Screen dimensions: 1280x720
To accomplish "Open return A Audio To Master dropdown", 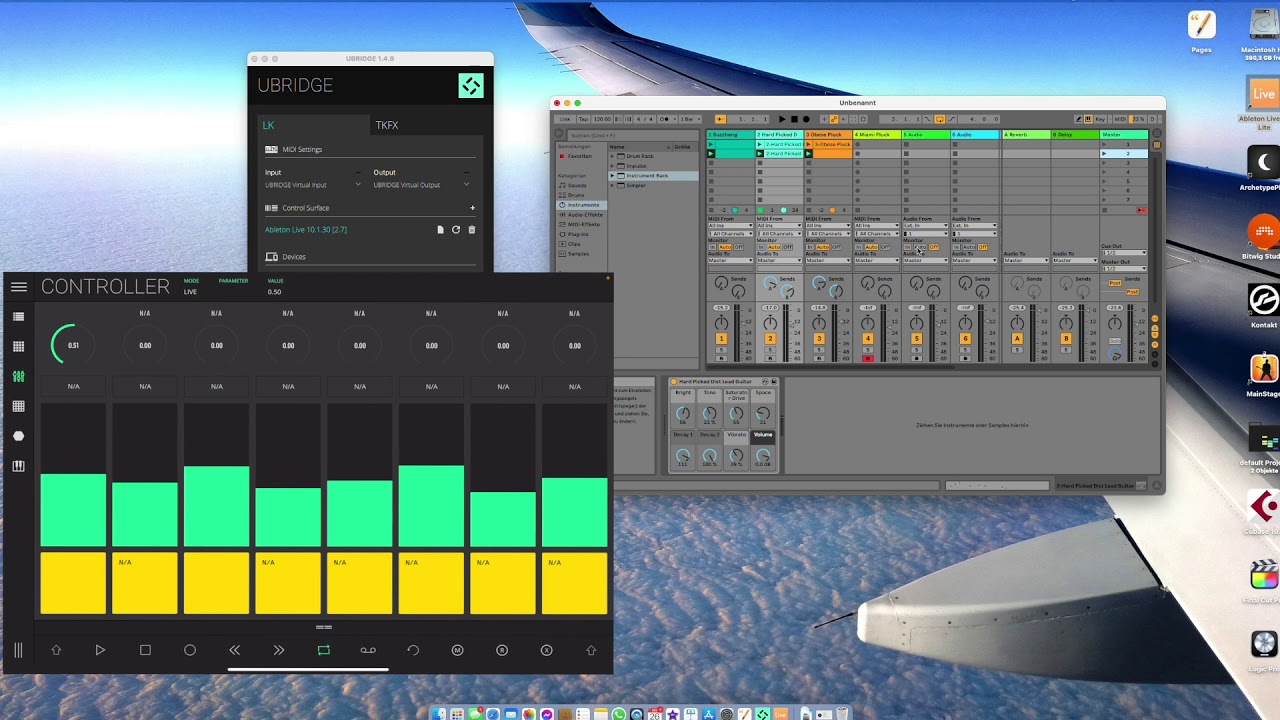I will point(1026,260).
